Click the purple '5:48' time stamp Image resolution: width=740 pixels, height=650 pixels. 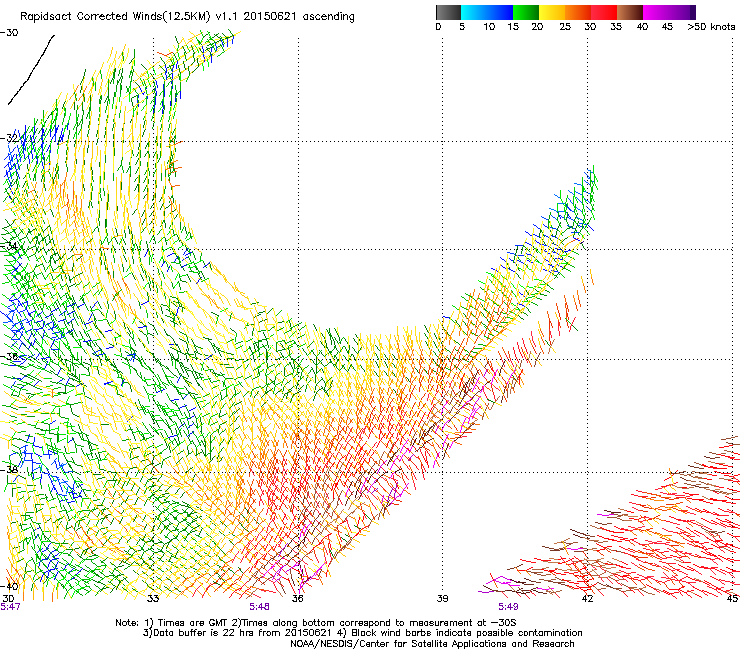(x=260, y=607)
